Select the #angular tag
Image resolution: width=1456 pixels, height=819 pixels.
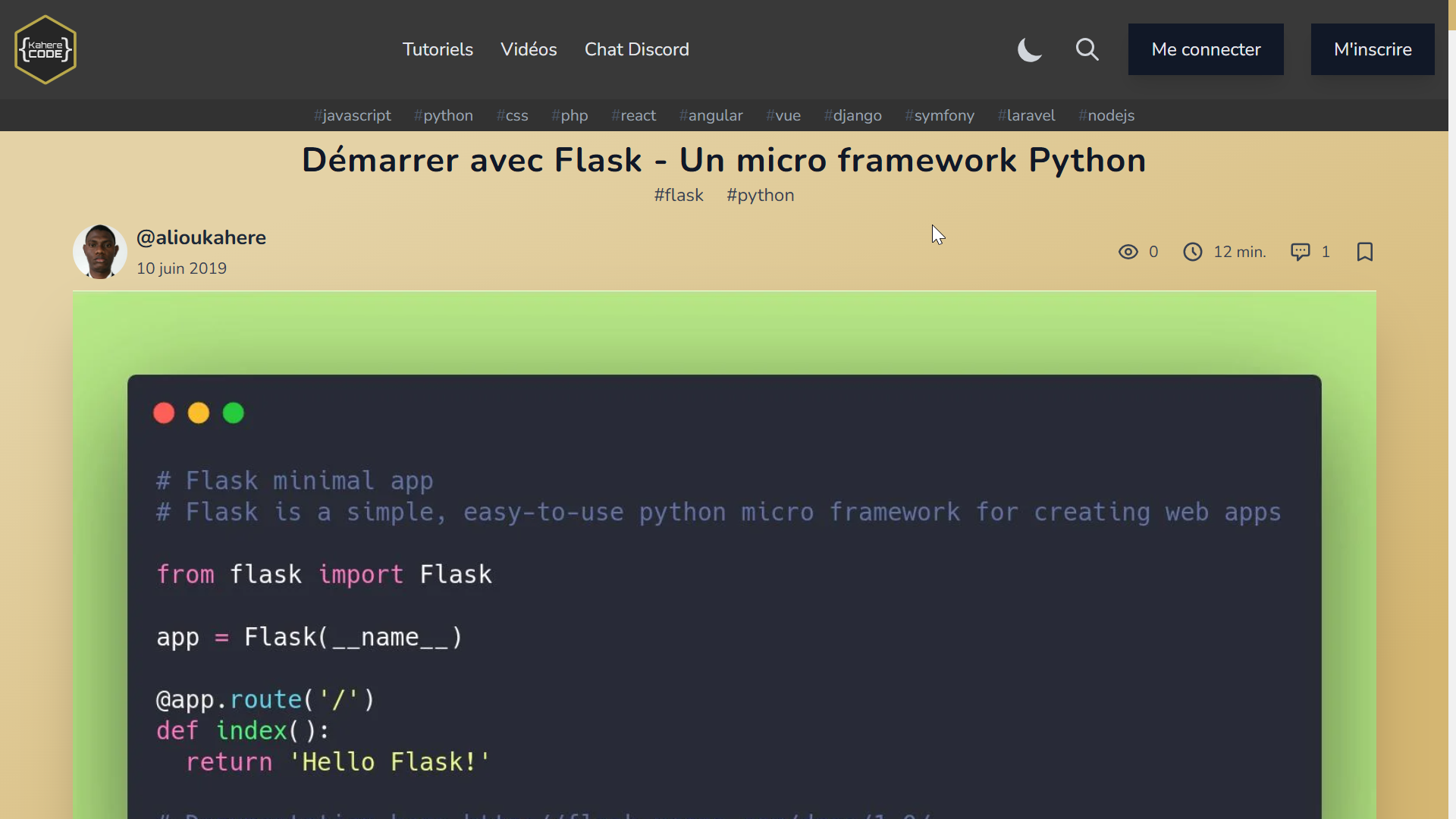(711, 115)
